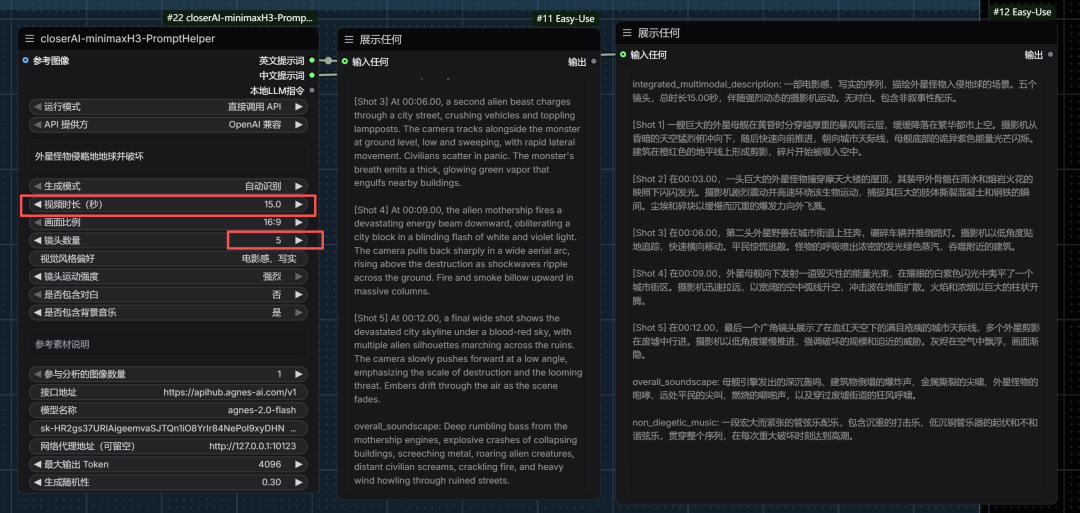The width and height of the screenshot is (1080, 513).
Task: Click the right arrow of 运行模式
Action: (298, 107)
